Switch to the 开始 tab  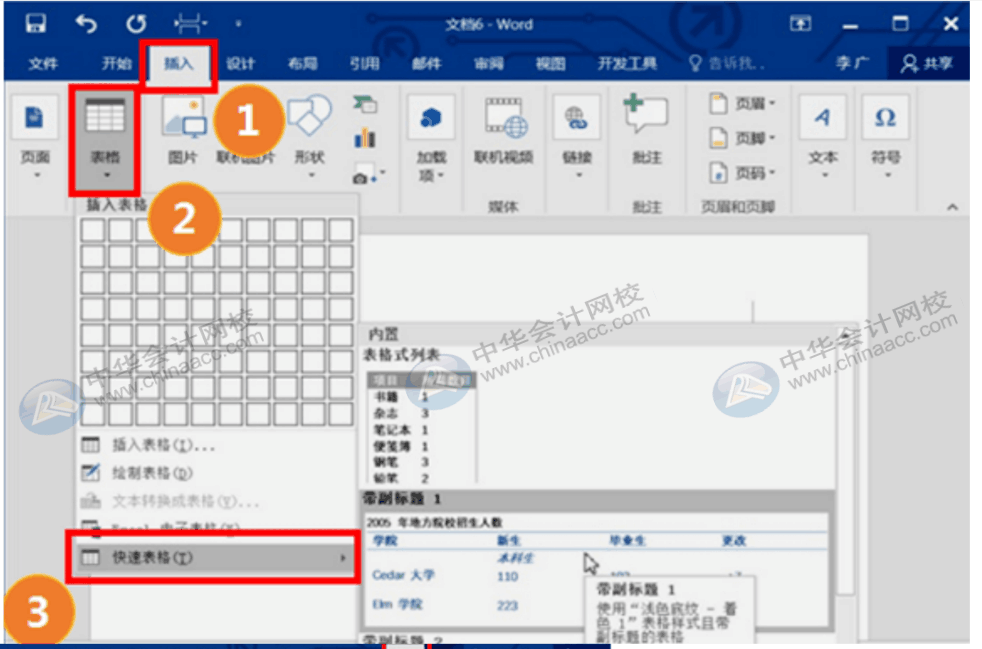(x=117, y=63)
